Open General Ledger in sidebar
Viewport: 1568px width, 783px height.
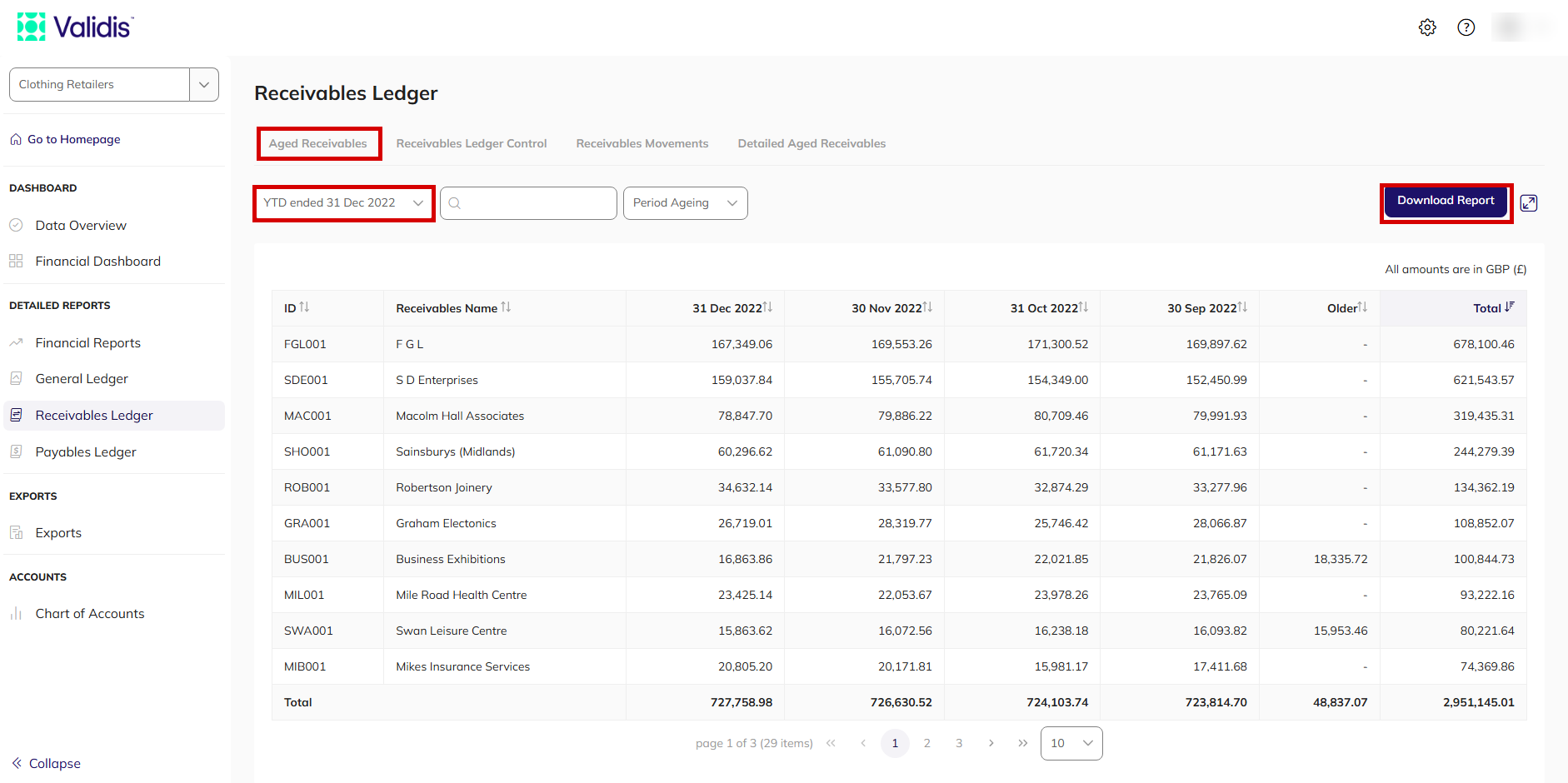click(82, 378)
